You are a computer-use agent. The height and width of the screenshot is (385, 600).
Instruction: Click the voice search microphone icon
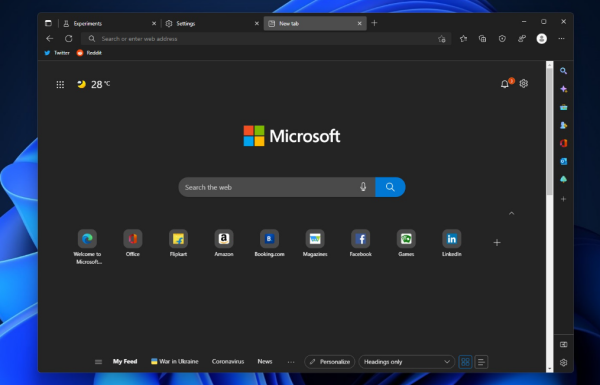coord(363,187)
